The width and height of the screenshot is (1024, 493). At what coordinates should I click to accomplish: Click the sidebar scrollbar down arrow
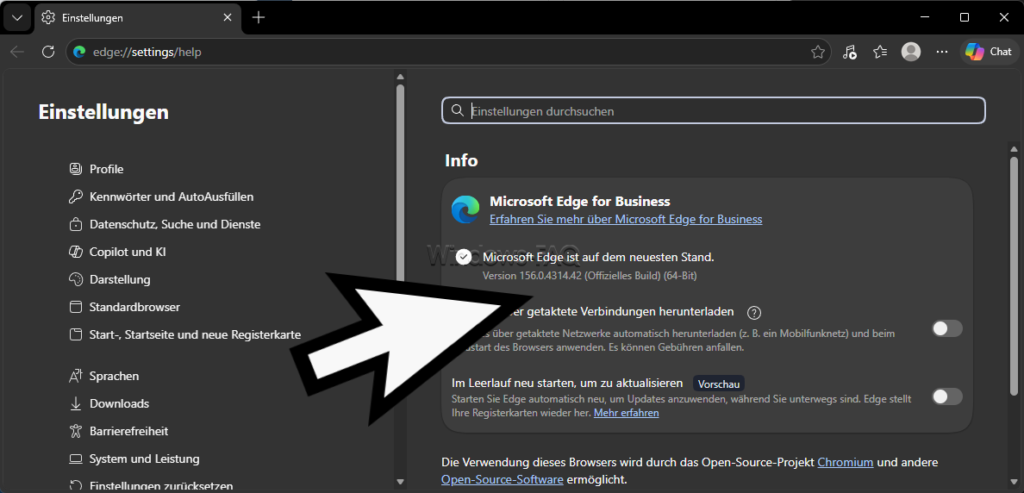400,482
